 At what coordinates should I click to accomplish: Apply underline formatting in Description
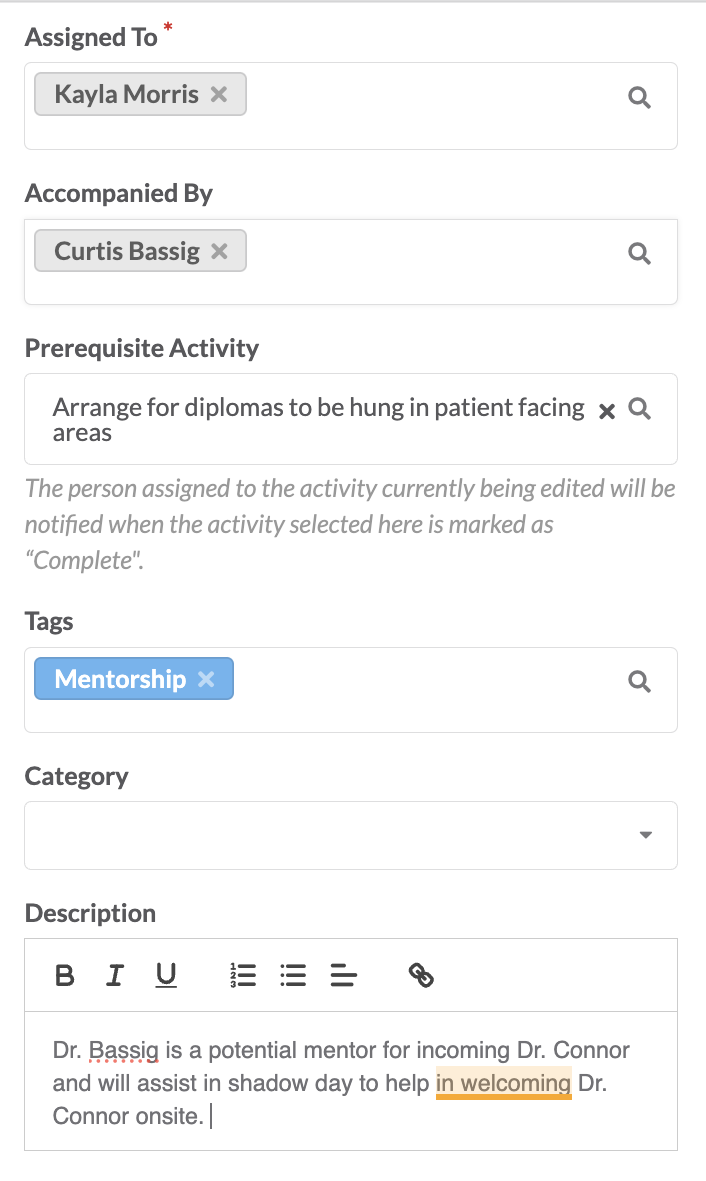[x=166, y=975]
